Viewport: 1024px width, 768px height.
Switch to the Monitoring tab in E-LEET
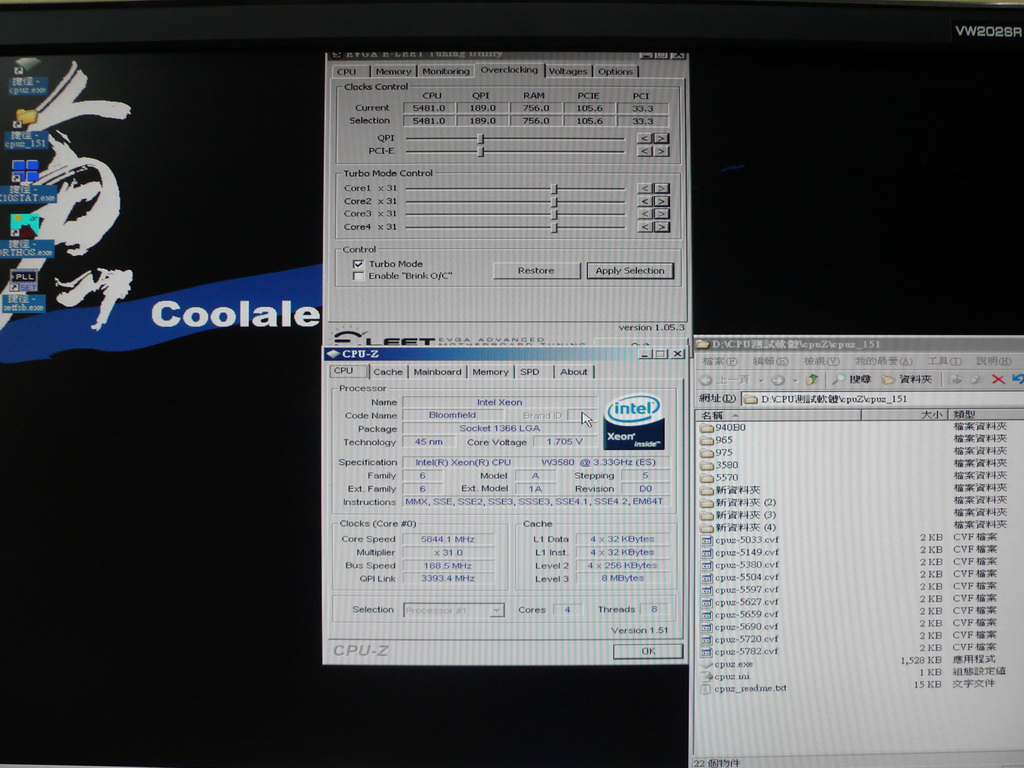445,71
